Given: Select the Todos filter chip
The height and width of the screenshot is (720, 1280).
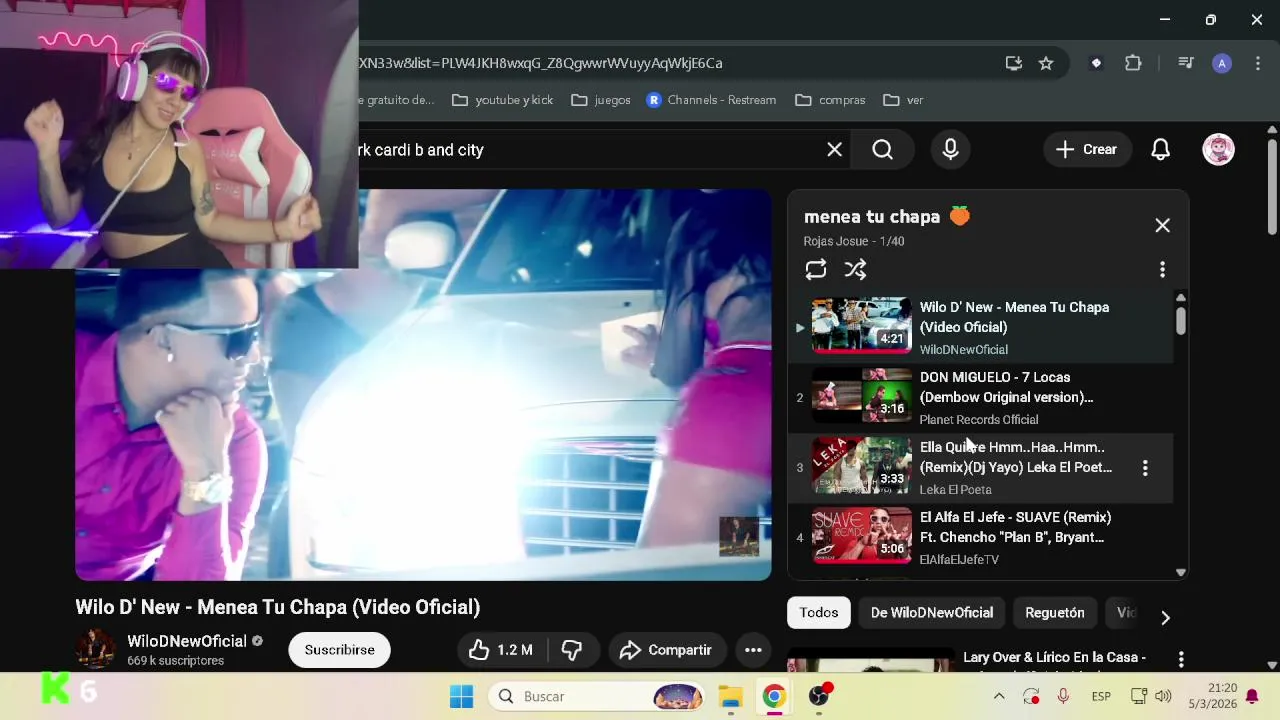Looking at the screenshot, I should [818, 613].
